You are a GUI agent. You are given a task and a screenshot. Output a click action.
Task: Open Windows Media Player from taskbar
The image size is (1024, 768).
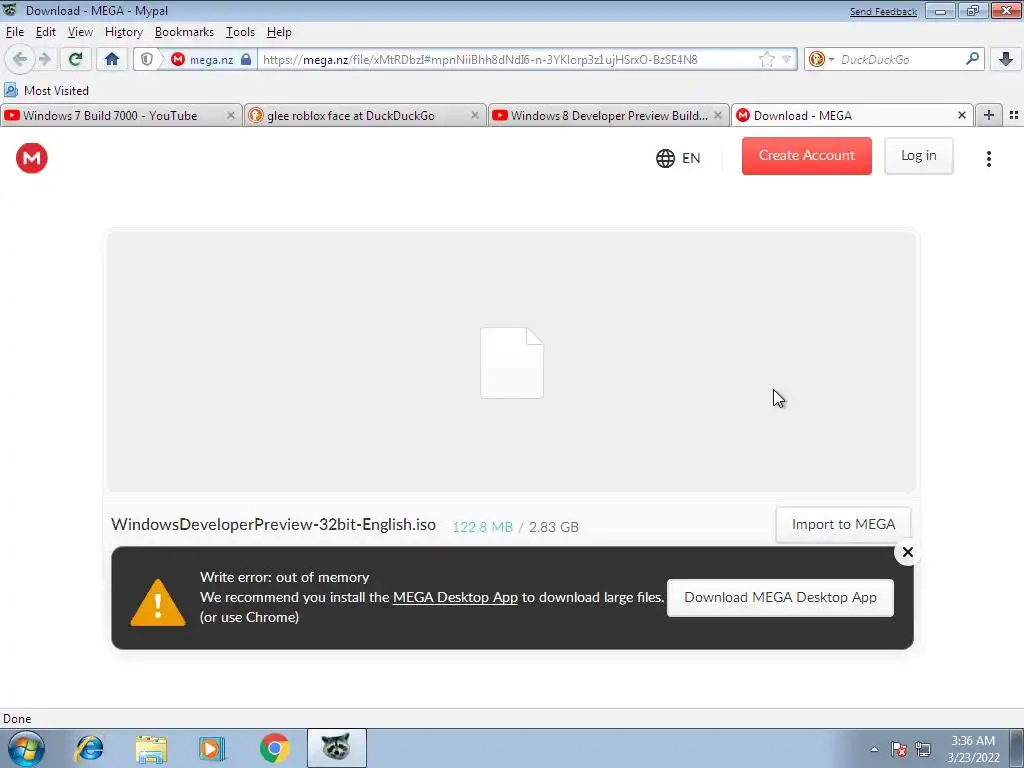click(212, 748)
